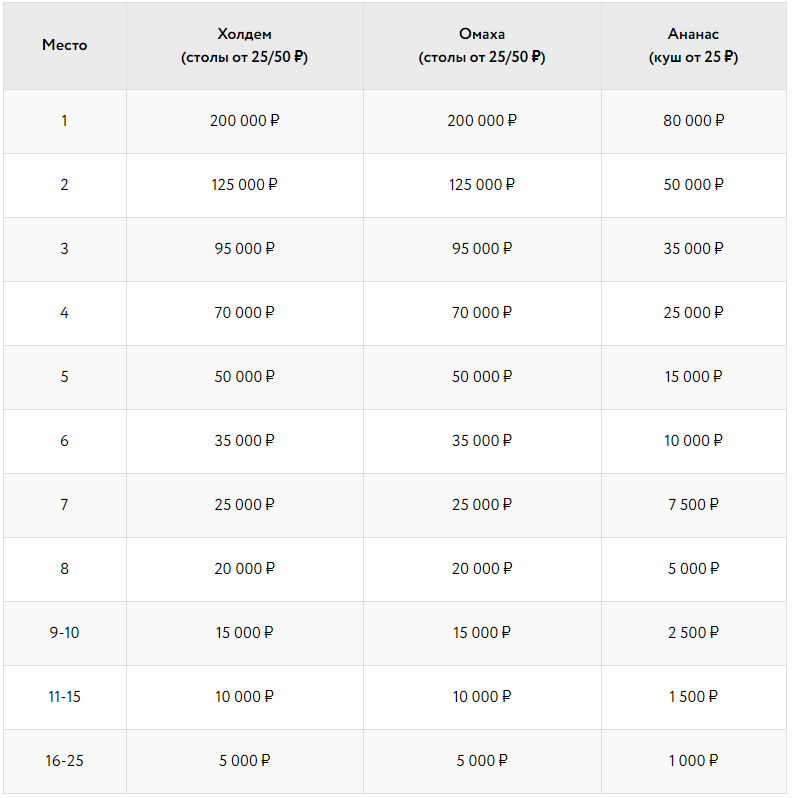
Task: Select the 5 000 ₽ Холдем last-row cell
Action: click(x=244, y=761)
